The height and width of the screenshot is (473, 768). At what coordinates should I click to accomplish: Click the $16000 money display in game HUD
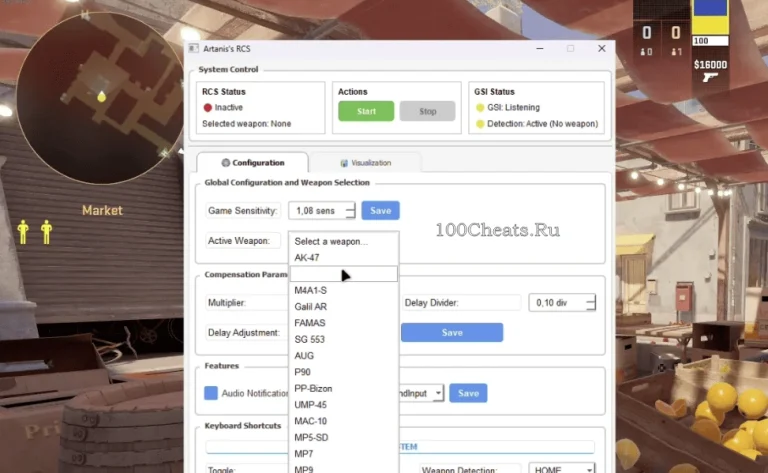click(710, 65)
